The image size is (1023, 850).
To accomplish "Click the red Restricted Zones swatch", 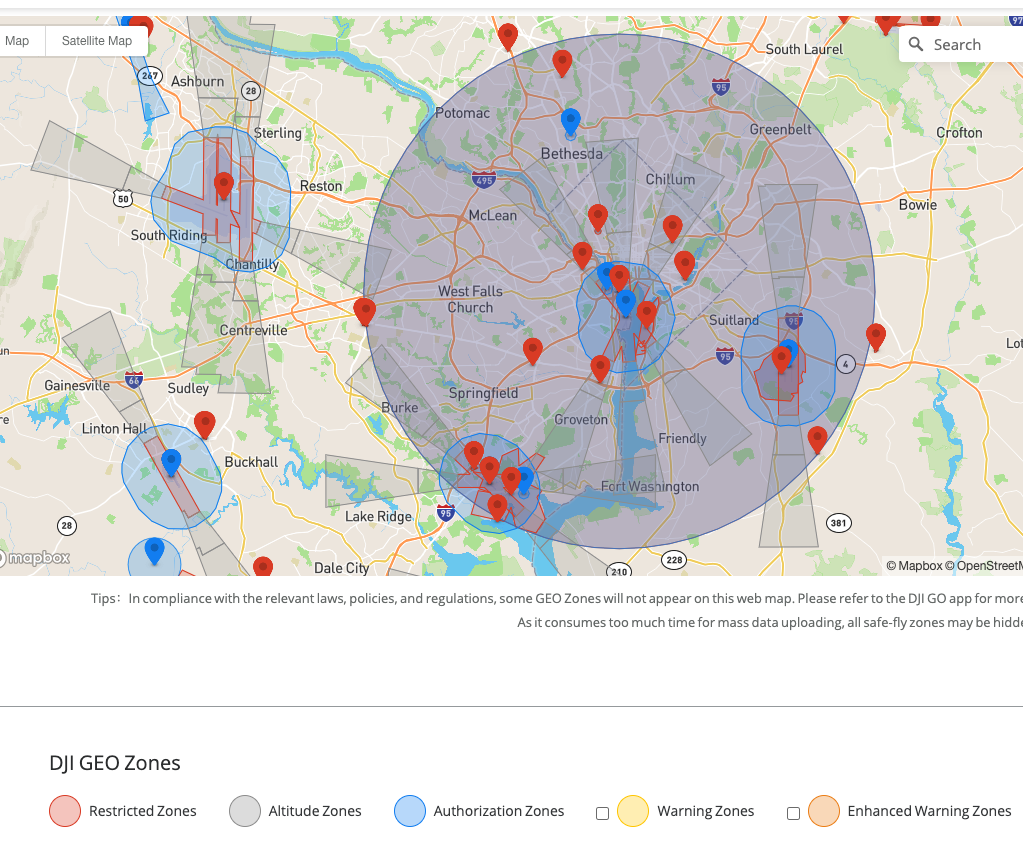I will click(65, 811).
